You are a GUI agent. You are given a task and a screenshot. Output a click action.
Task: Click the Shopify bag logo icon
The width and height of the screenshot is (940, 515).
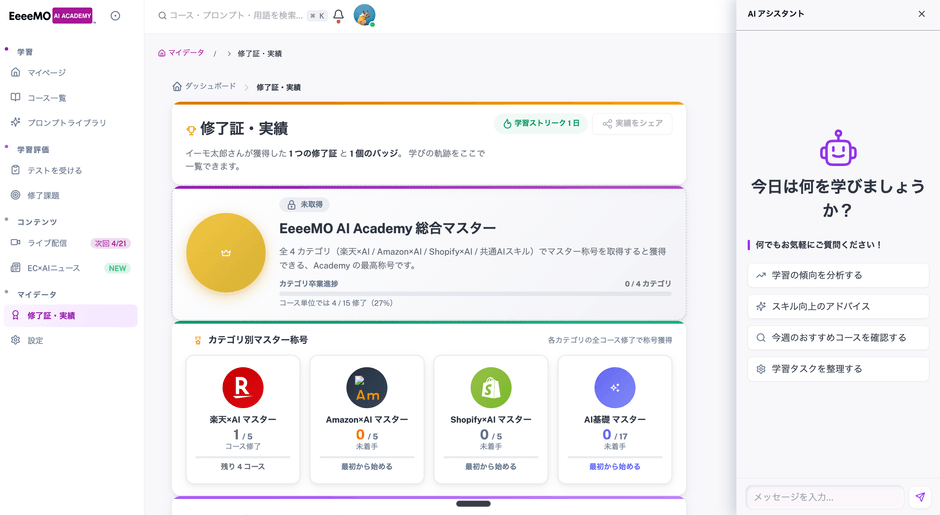pos(491,387)
